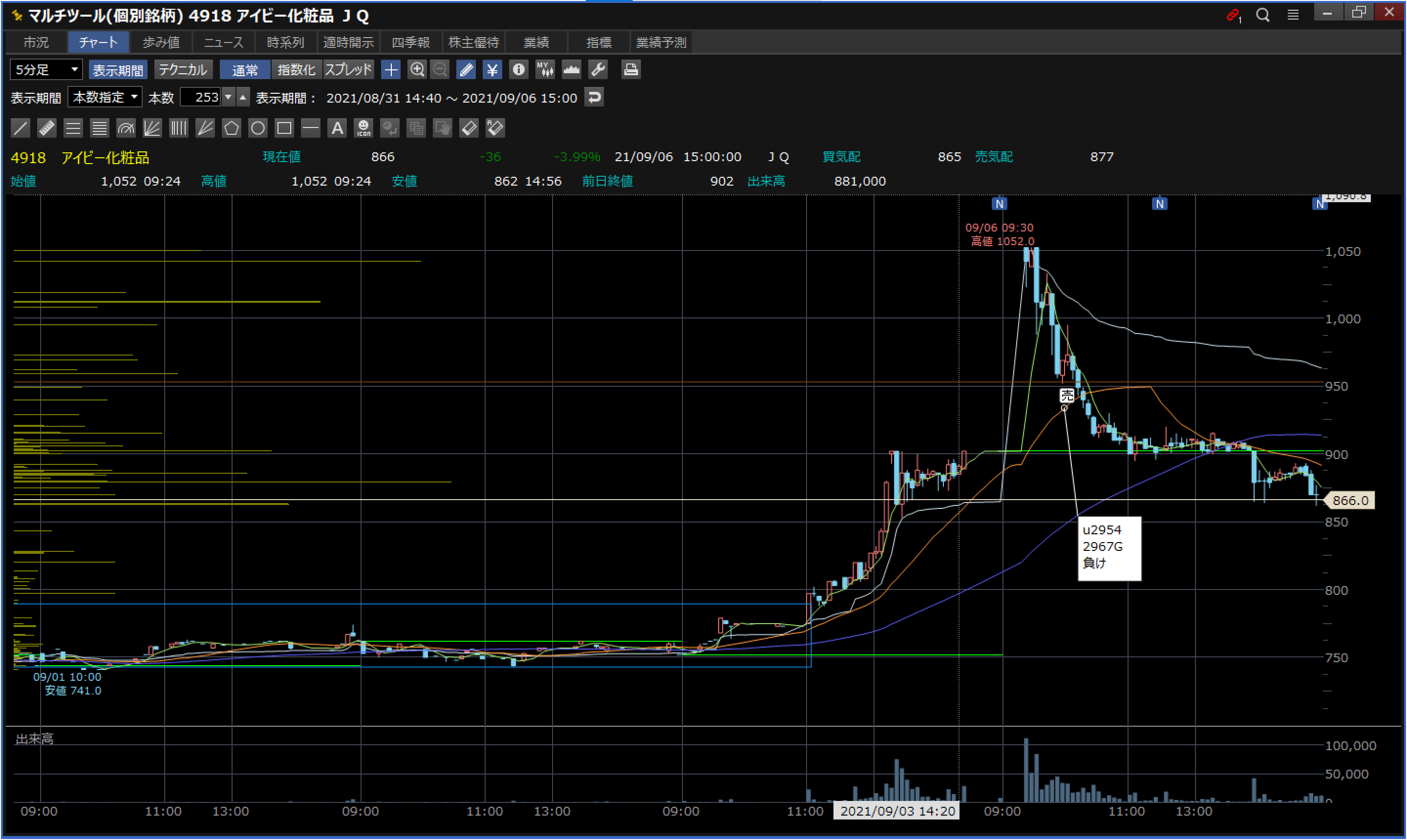Toggle the crosshair cursor button
Screen dimensions: 1407x840
pos(391,70)
